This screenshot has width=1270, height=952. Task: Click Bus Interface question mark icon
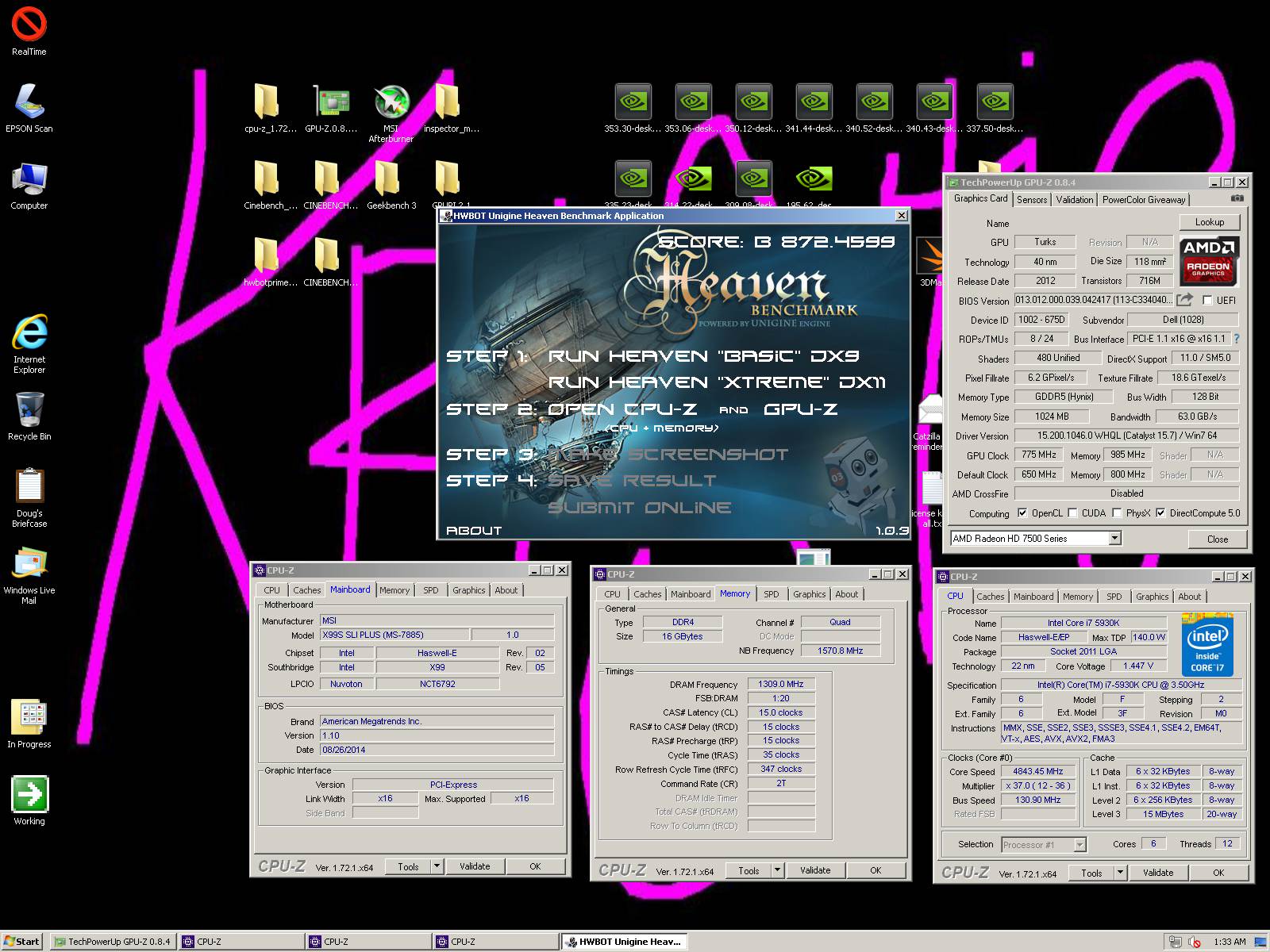tap(1237, 339)
